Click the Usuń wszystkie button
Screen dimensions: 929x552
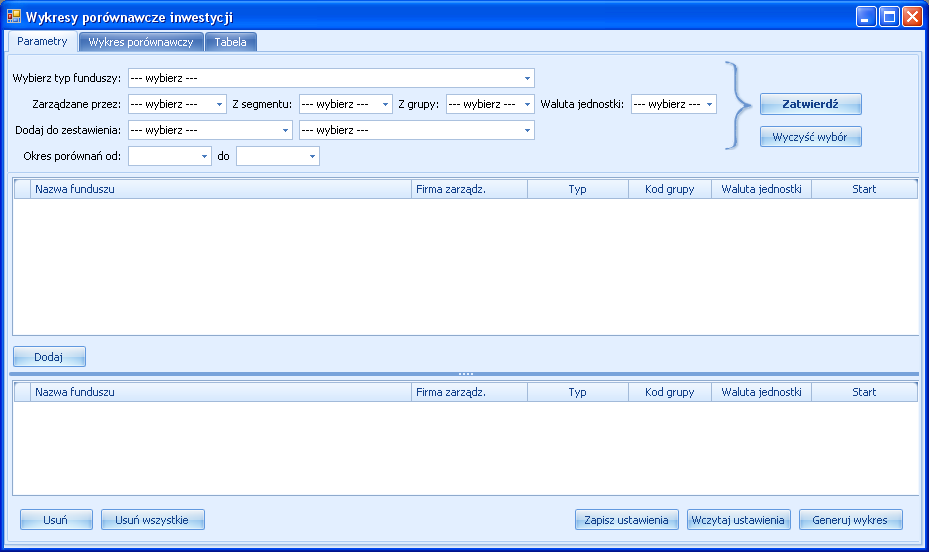[x=152, y=520]
